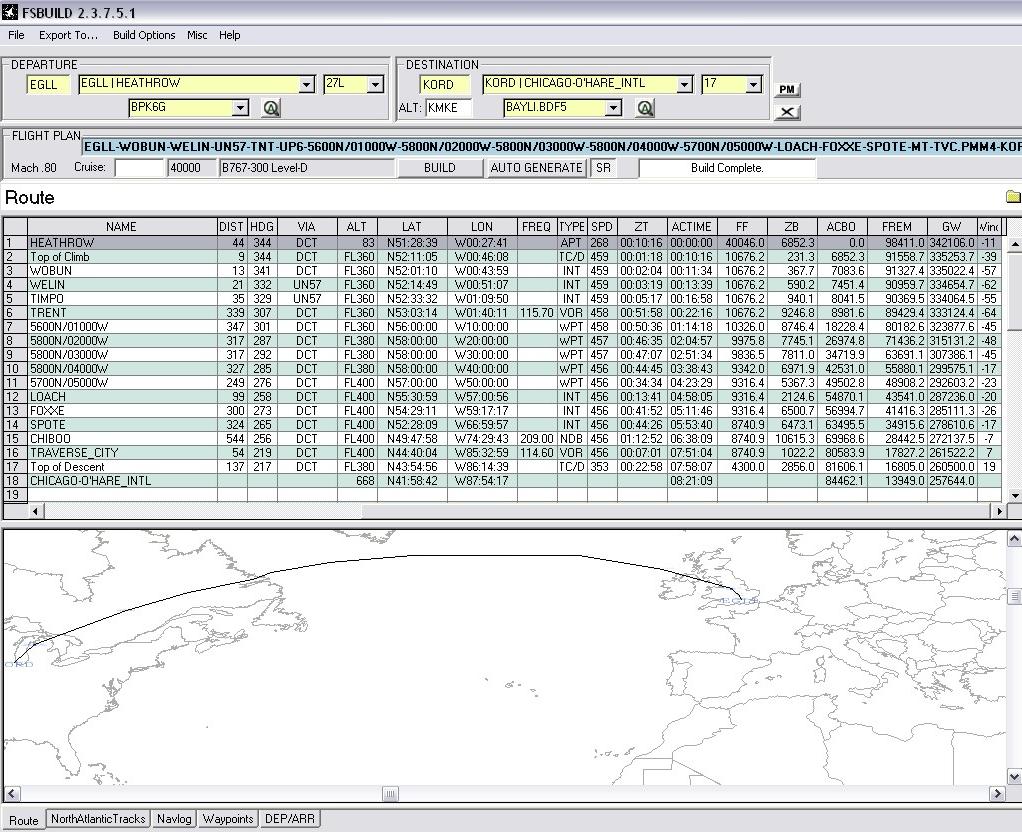Expand the EGLL | HEATHROW departure dropdown
Image resolution: width=1022 pixels, height=832 pixels.
(306, 84)
